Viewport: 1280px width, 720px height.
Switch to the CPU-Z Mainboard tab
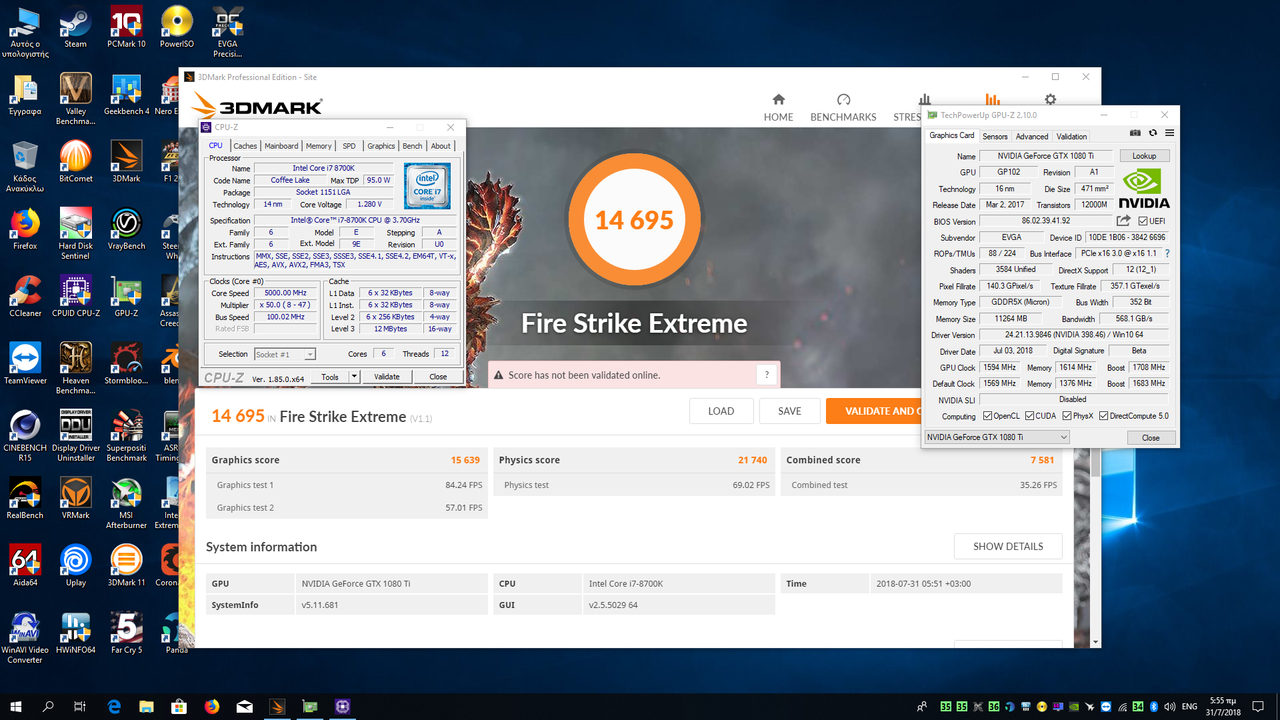(281, 146)
